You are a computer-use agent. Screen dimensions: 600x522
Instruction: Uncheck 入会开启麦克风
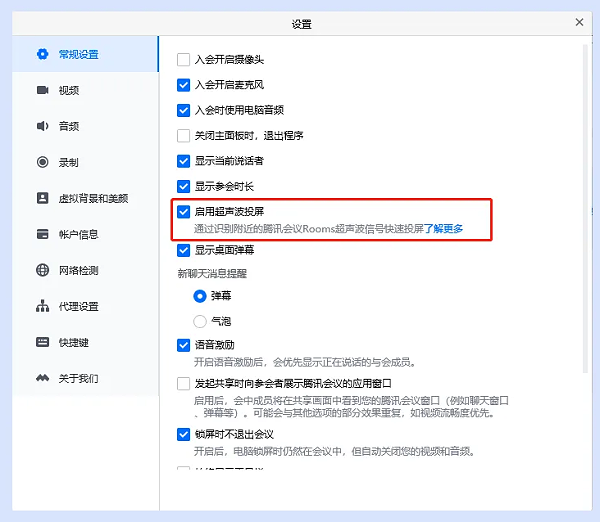point(184,85)
